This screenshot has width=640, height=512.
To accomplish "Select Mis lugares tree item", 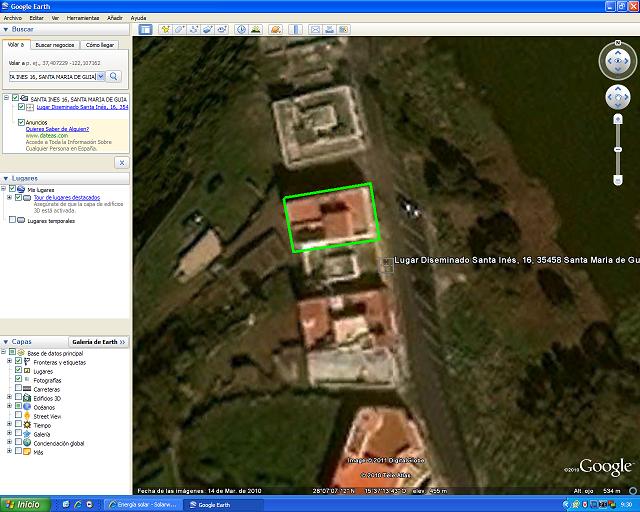I will tap(40, 190).
